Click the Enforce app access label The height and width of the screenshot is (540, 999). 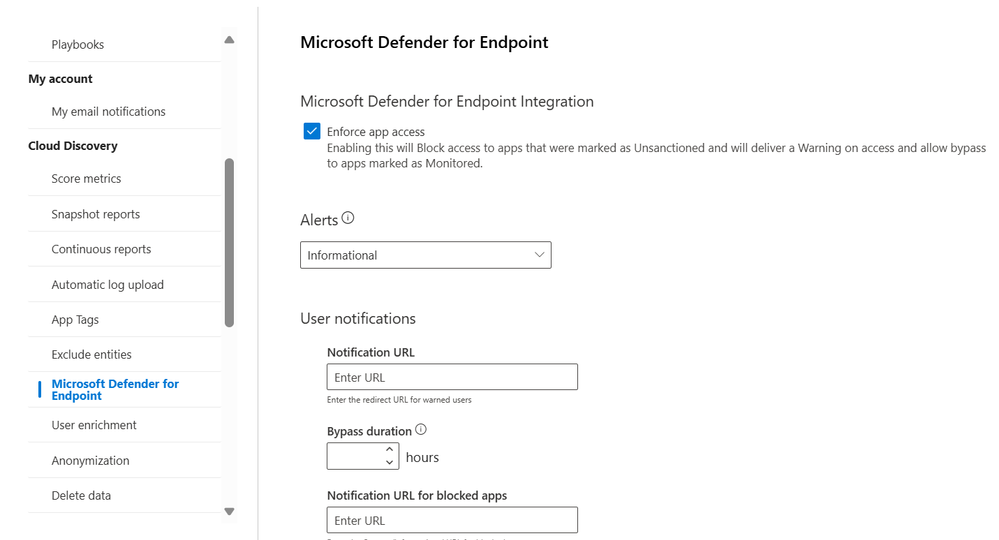[376, 132]
